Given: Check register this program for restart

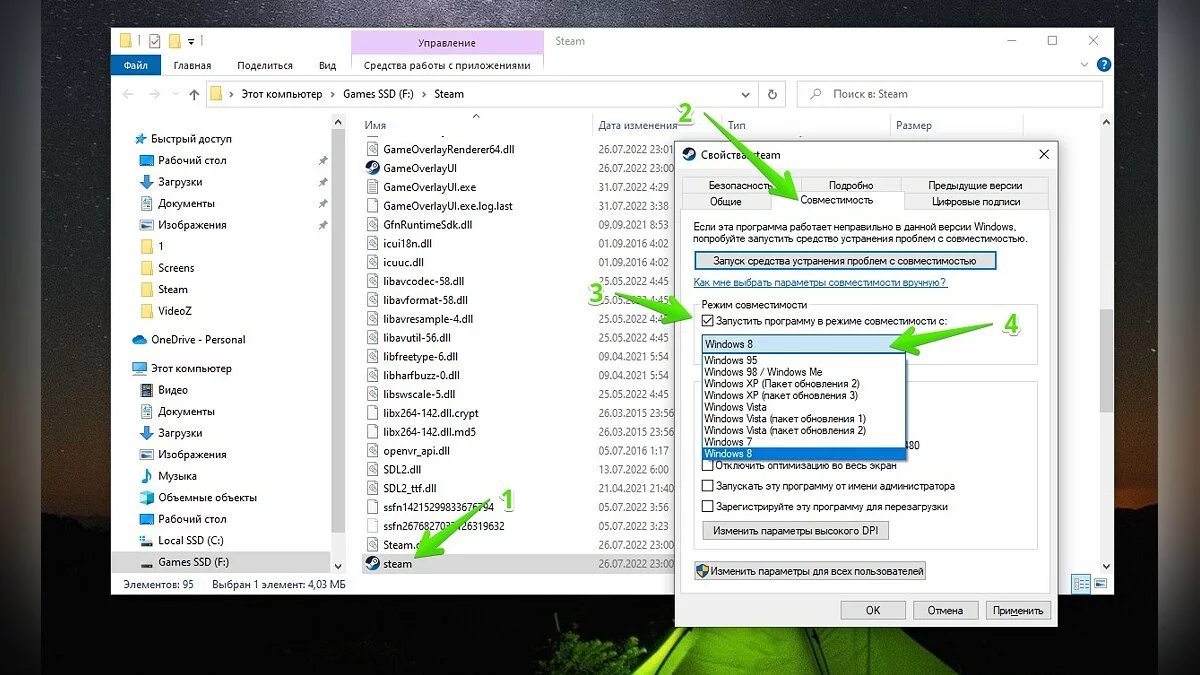Looking at the screenshot, I should point(708,507).
